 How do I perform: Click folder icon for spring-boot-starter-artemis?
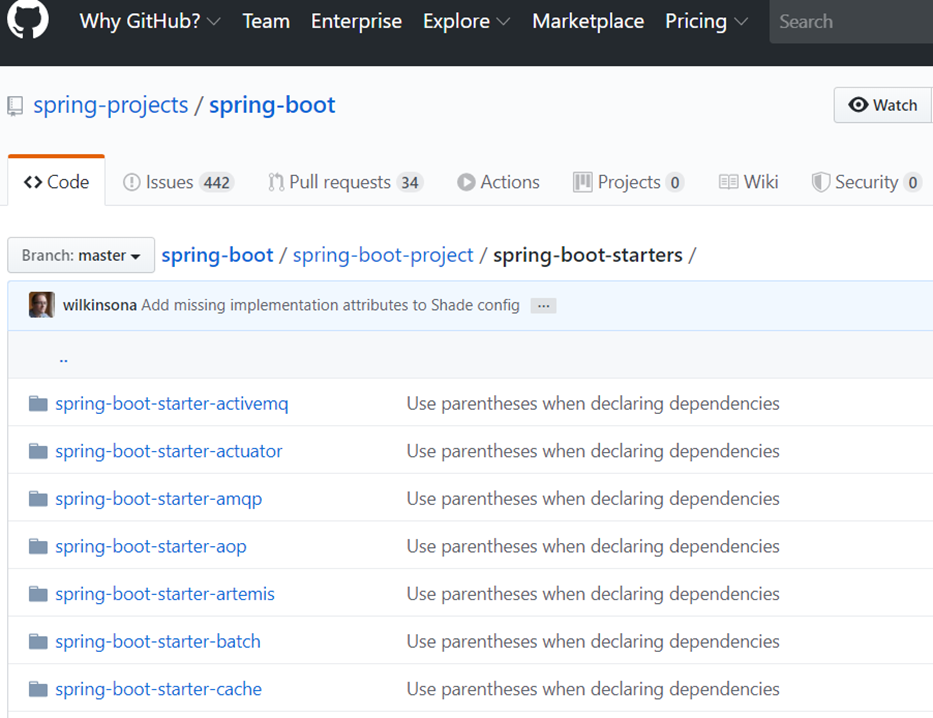tap(38, 594)
